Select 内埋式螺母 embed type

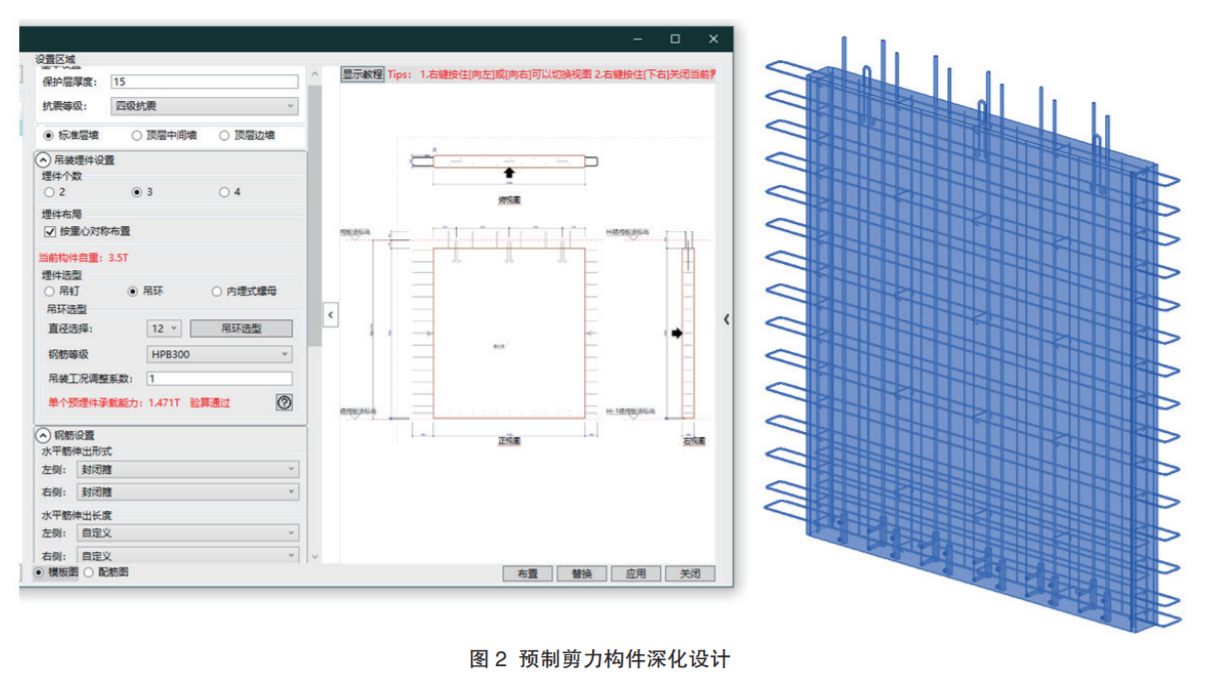(x=217, y=291)
